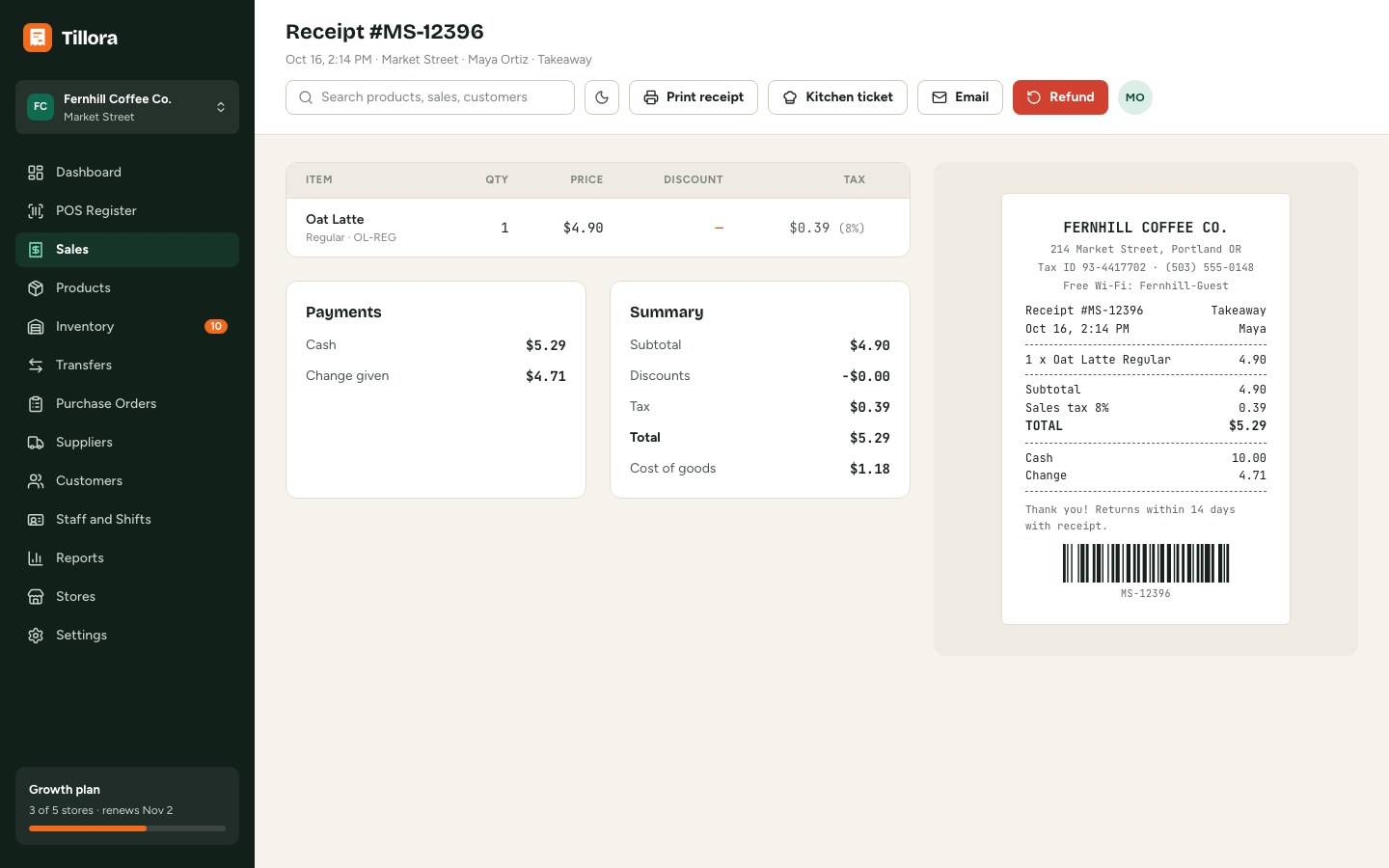Click the Purchase Orders clipboard icon
This screenshot has width=1389, height=868.
pos(36,403)
